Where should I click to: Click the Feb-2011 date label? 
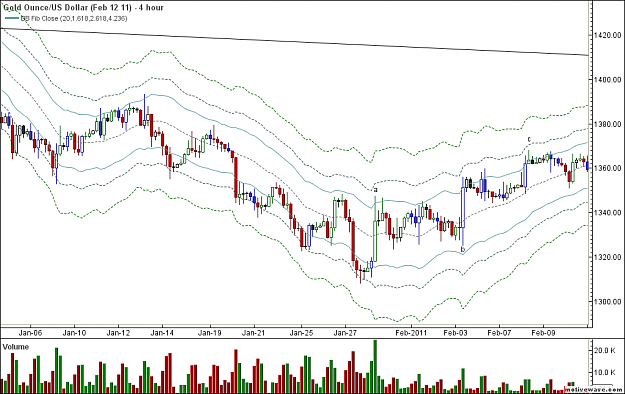tap(411, 333)
